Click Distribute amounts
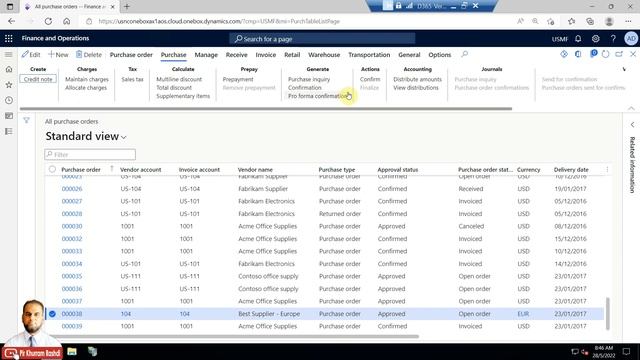Screen dimensions: 640x360 (417, 79)
